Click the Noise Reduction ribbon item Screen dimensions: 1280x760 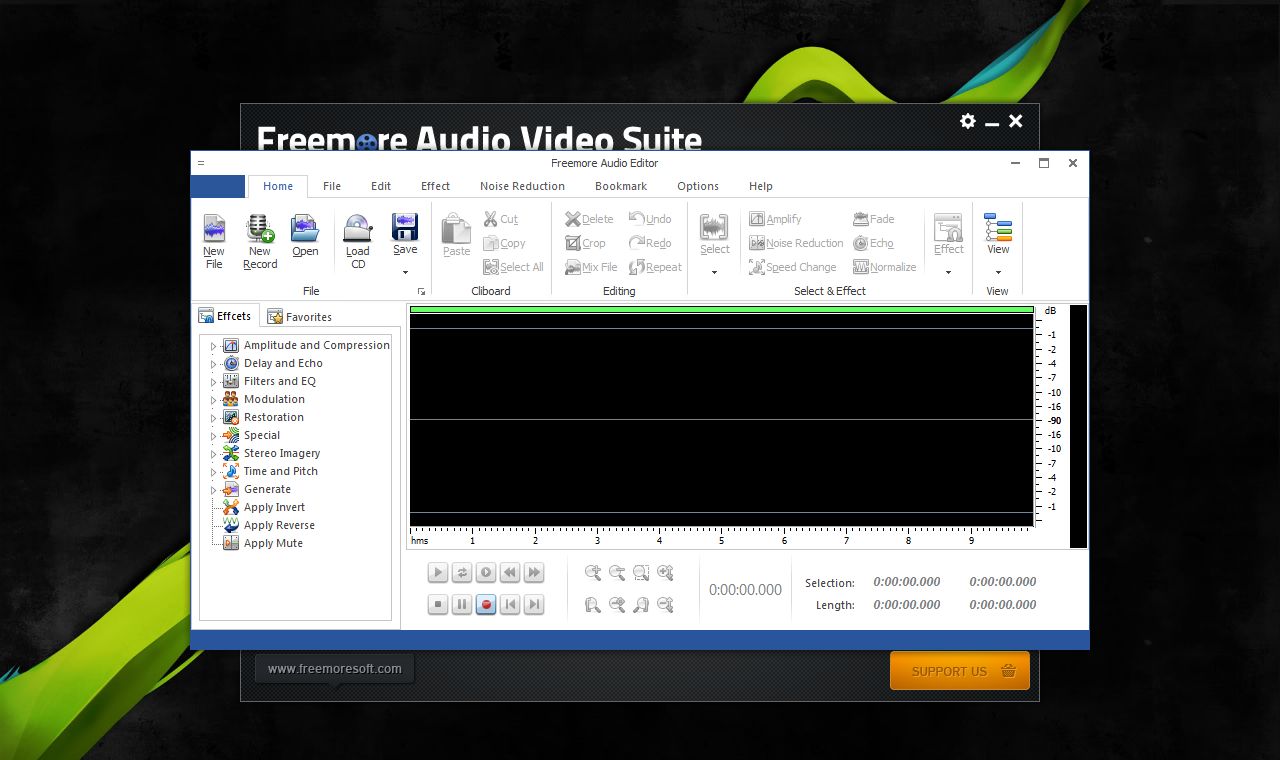(796, 243)
